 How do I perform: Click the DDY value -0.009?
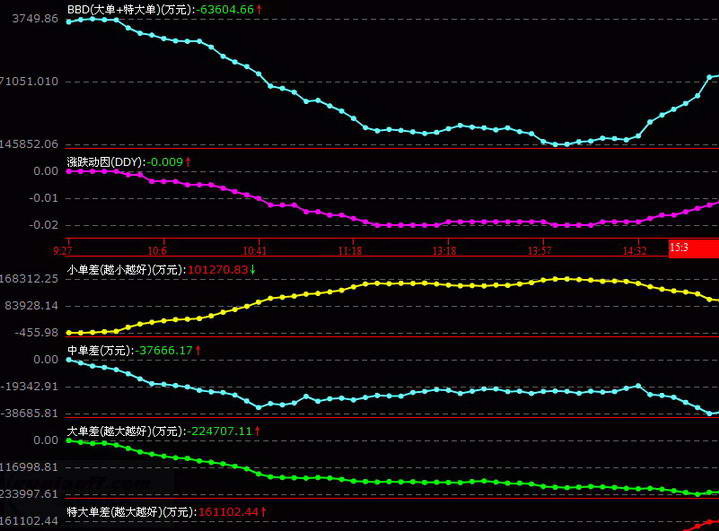click(x=164, y=162)
